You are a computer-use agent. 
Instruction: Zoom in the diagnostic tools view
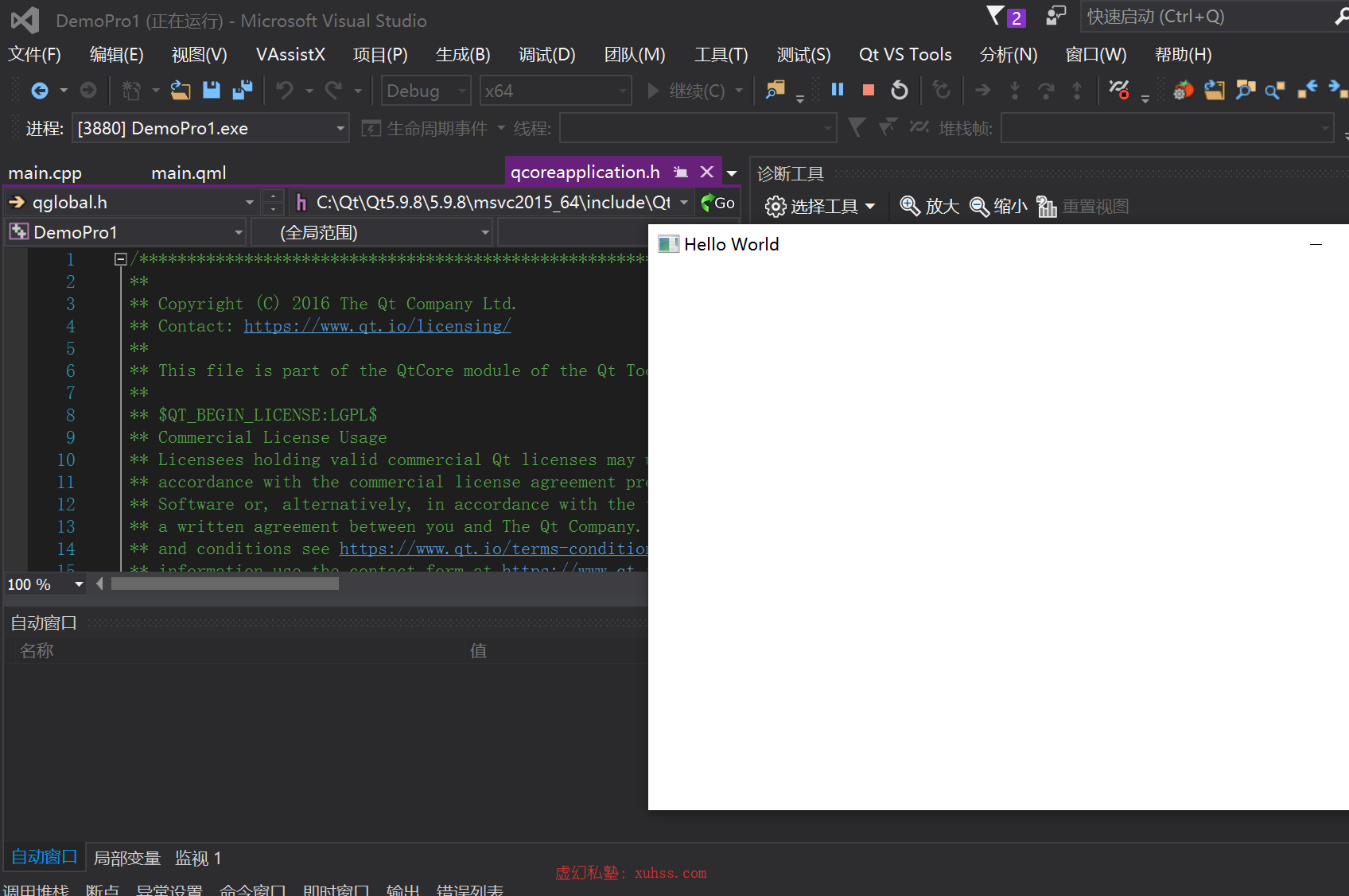coord(929,206)
